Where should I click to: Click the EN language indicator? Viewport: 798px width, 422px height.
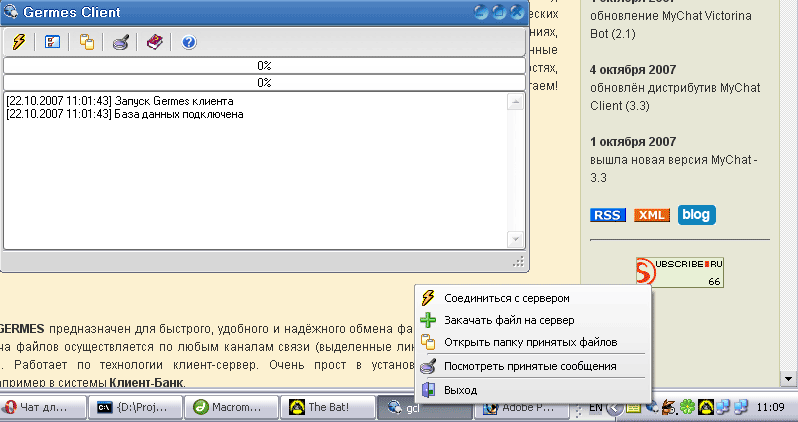click(595, 407)
